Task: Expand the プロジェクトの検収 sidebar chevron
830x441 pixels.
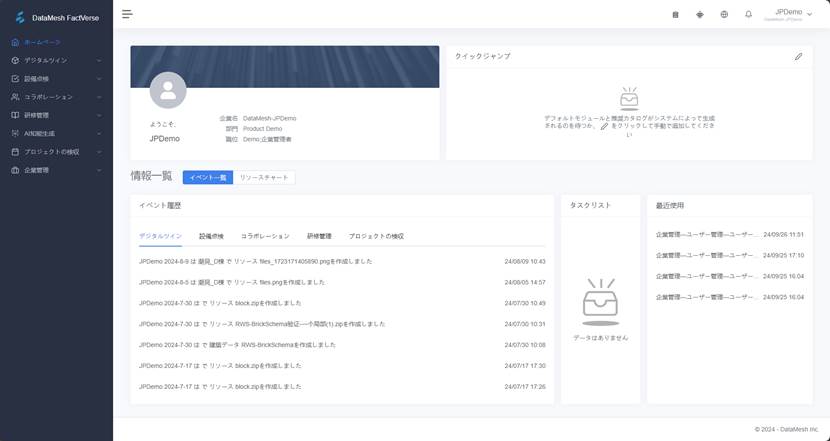Action: [x=99, y=152]
